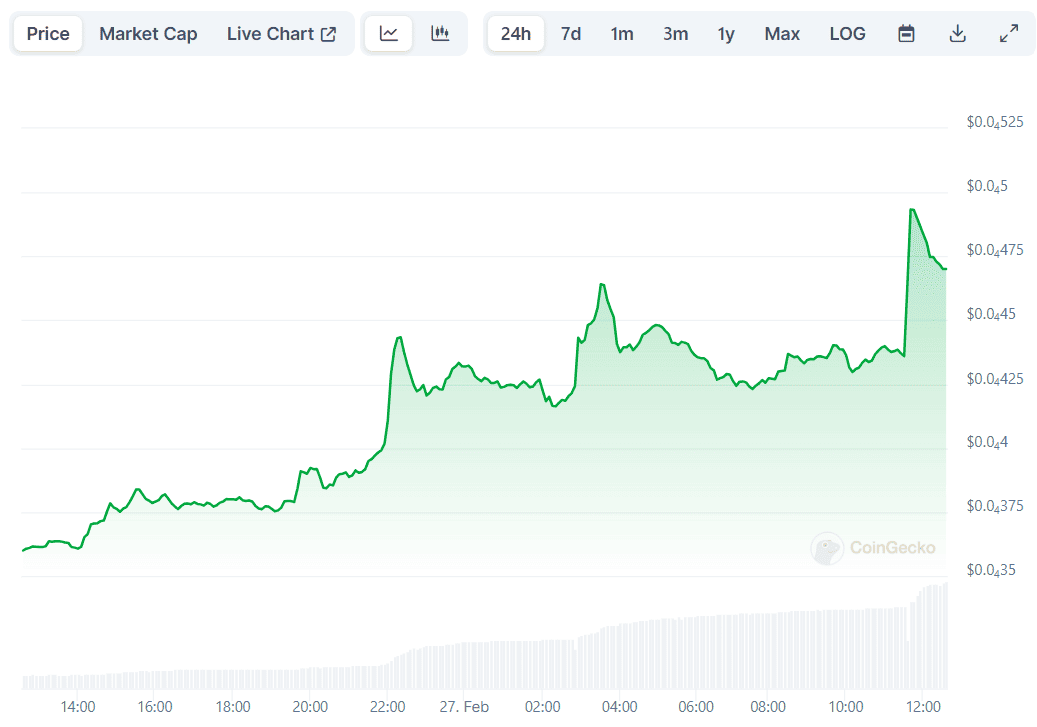
Task: Switch to Market Cap tab
Action: point(148,34)
